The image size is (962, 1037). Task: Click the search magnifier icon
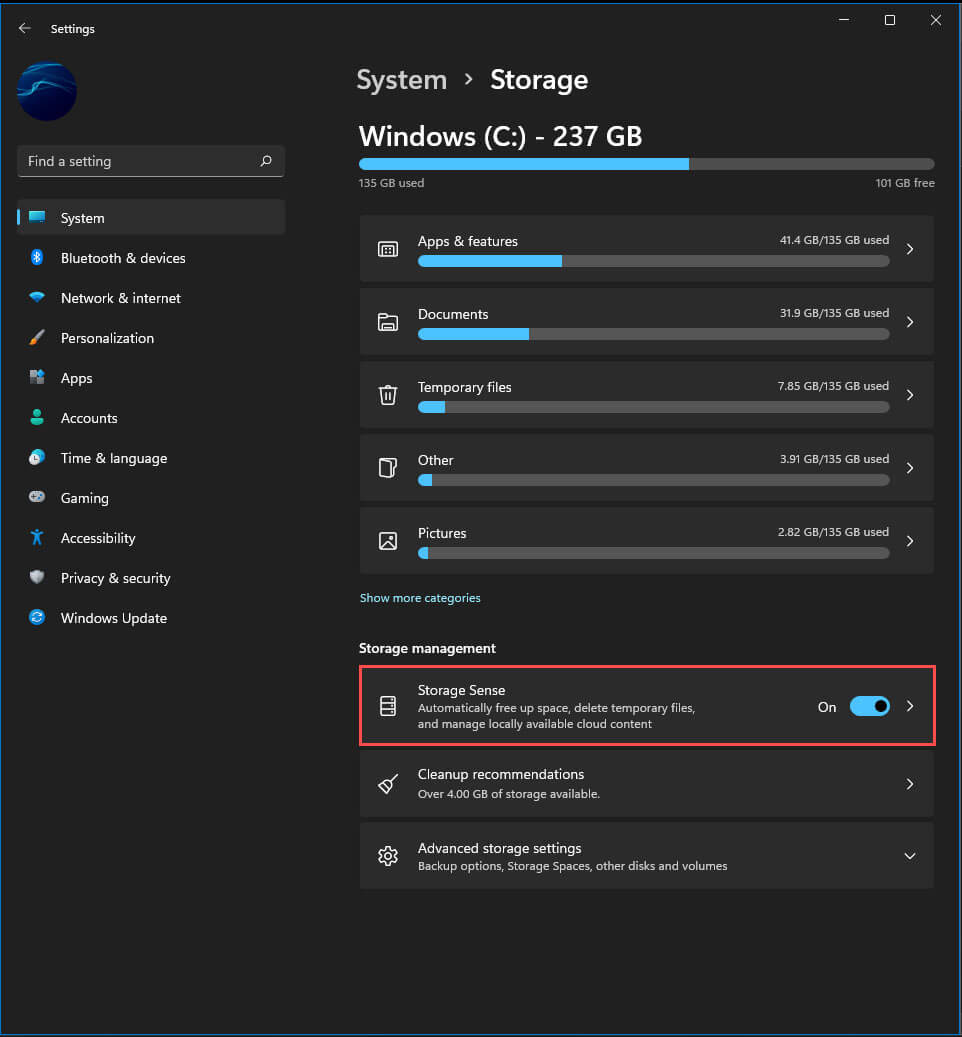tap(266, 161)
